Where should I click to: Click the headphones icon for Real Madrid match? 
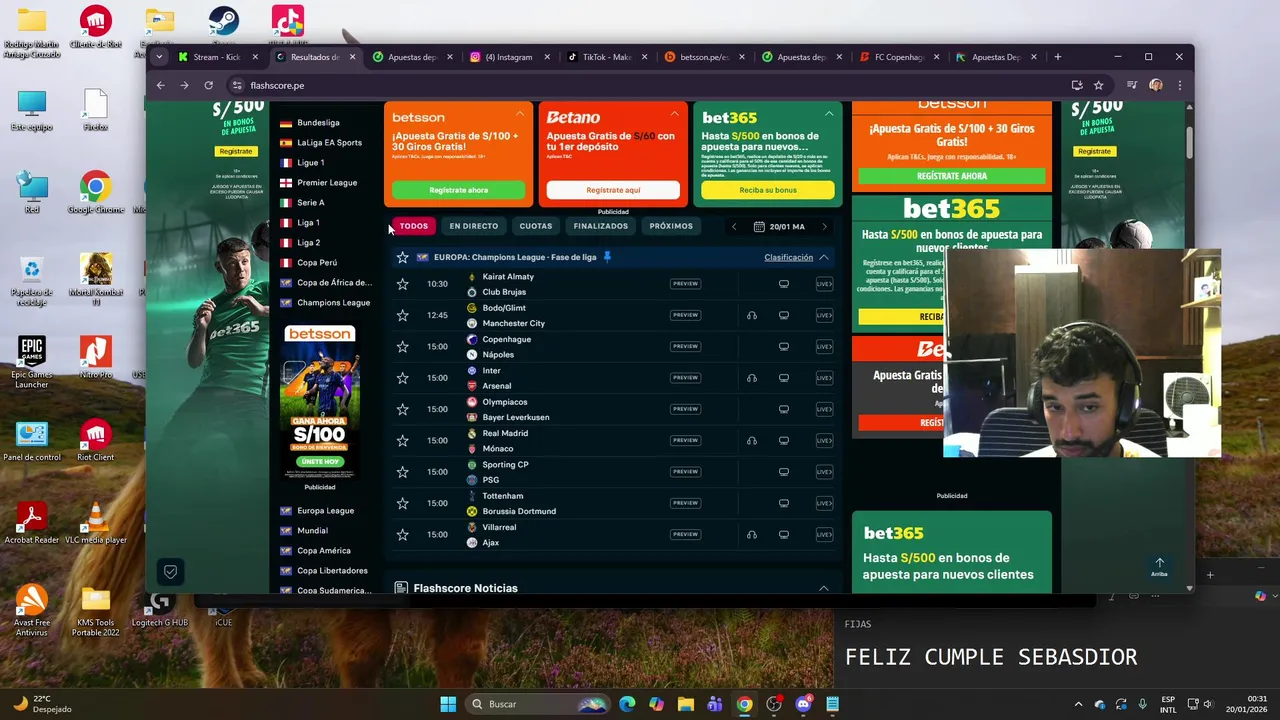[x=751, y=440]
